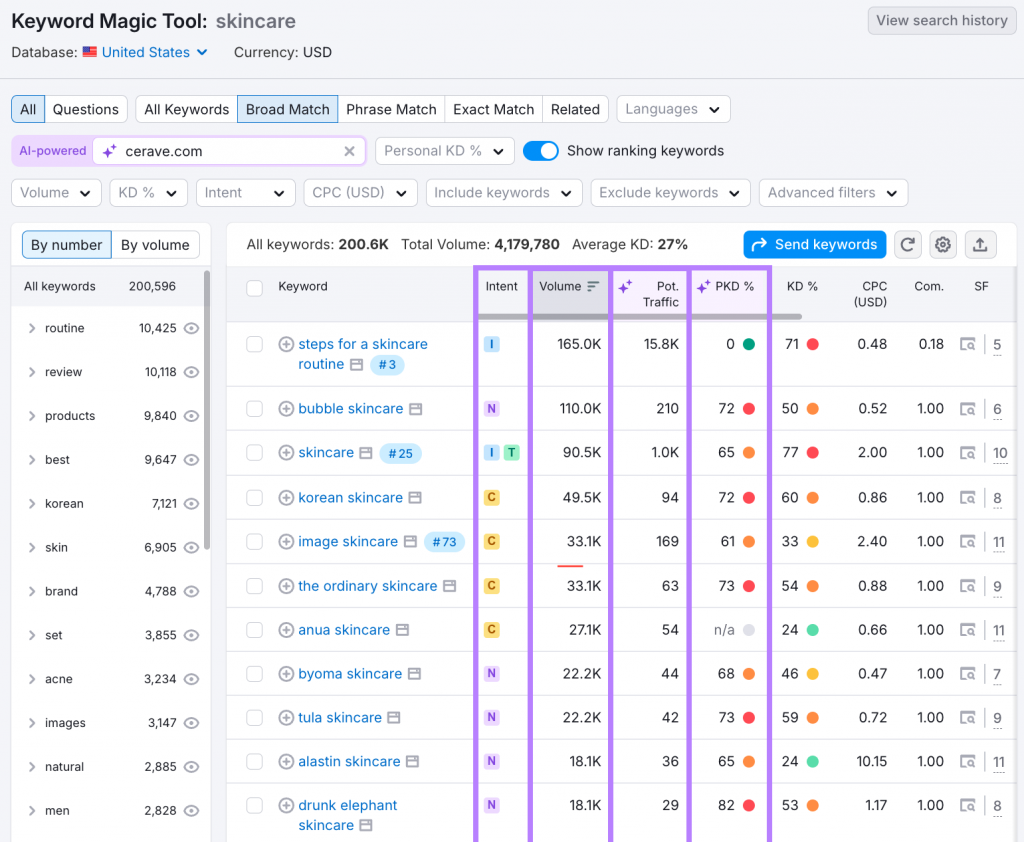Tick checkbox for 'bubble skincare'
Image resolution: width=1024 pixels, height=842 pixels.
pyautogui.click(x=255, y=409)
